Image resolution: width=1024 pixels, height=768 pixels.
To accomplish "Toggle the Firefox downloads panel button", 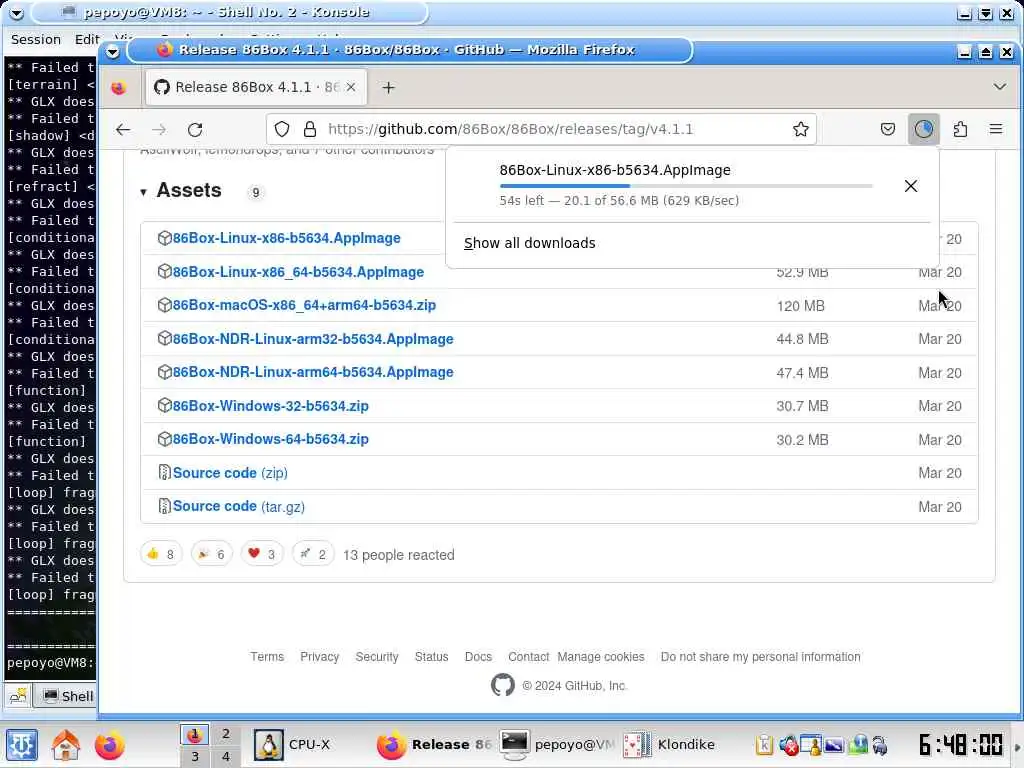I will coord(923,129).
